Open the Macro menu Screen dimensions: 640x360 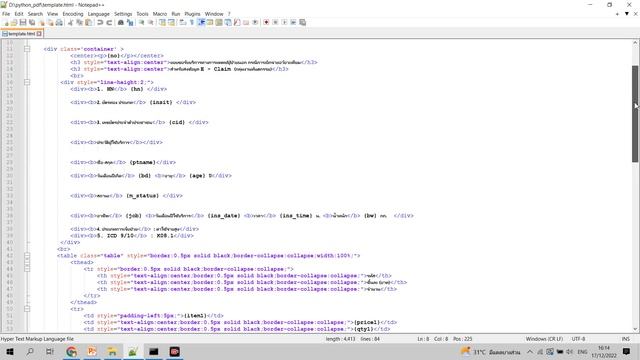tap(160, 14)
